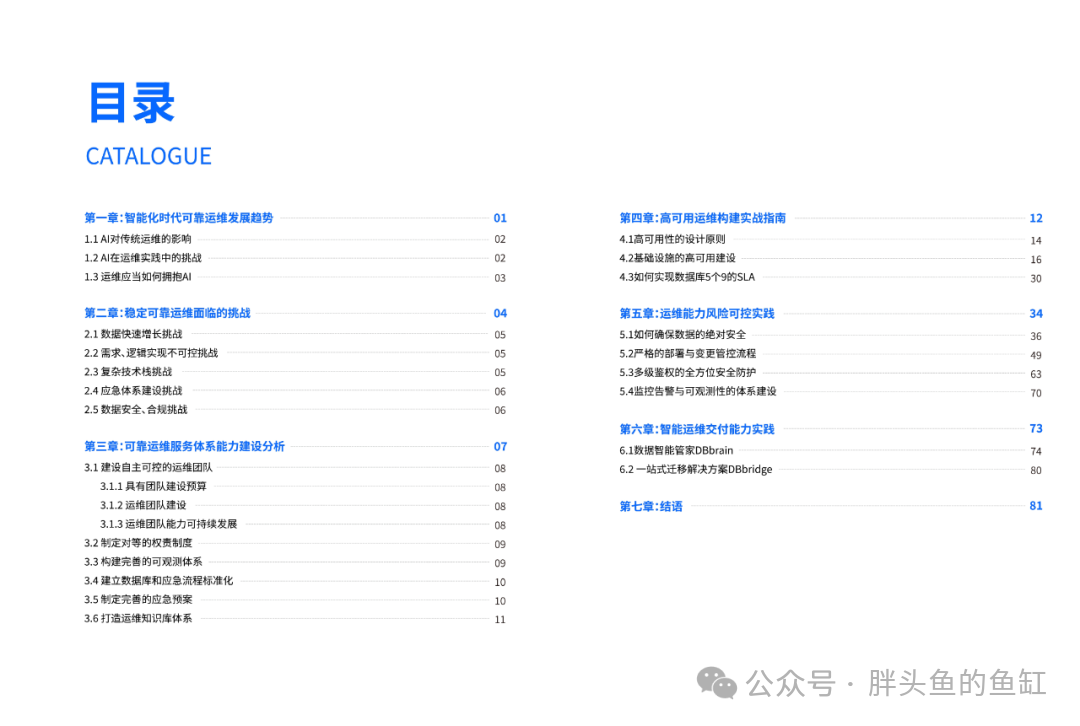The image size is (1080, 726).
Task: Click page number 80 beside the DBbridge entry
Action: 1036,470
